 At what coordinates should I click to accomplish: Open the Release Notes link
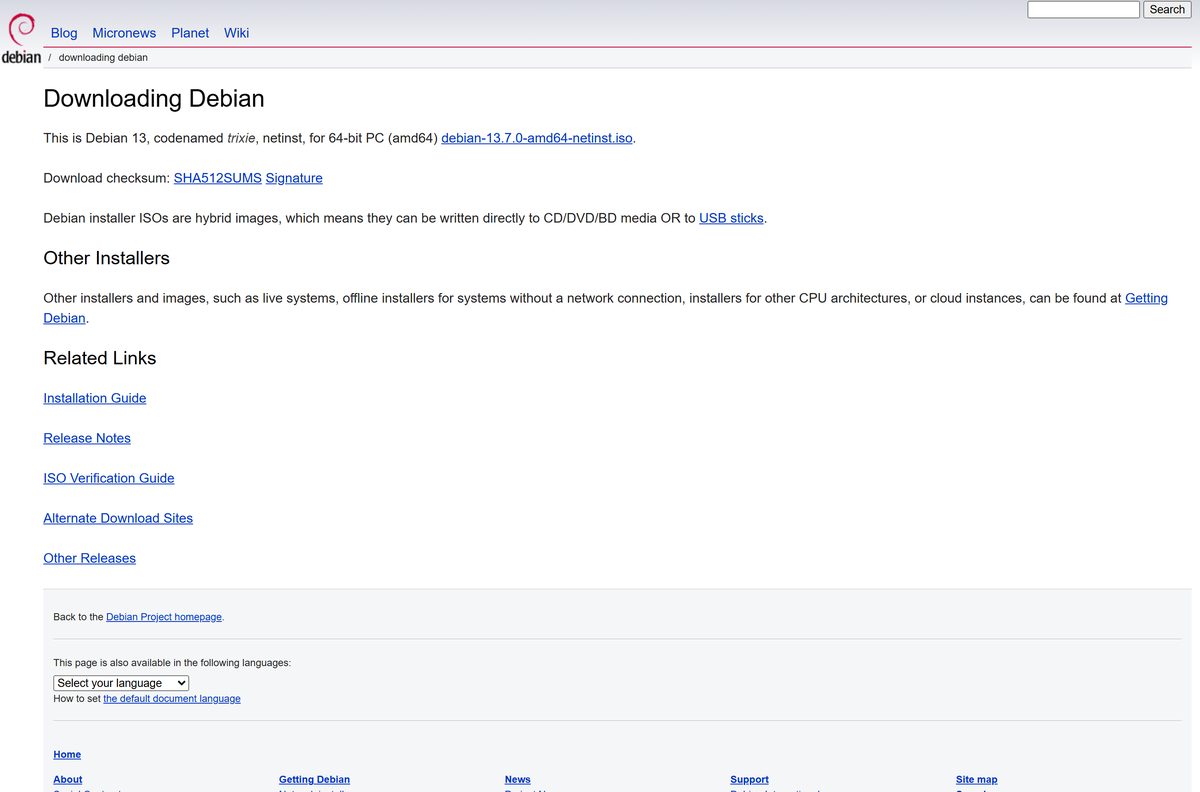[x=87, y=438]
